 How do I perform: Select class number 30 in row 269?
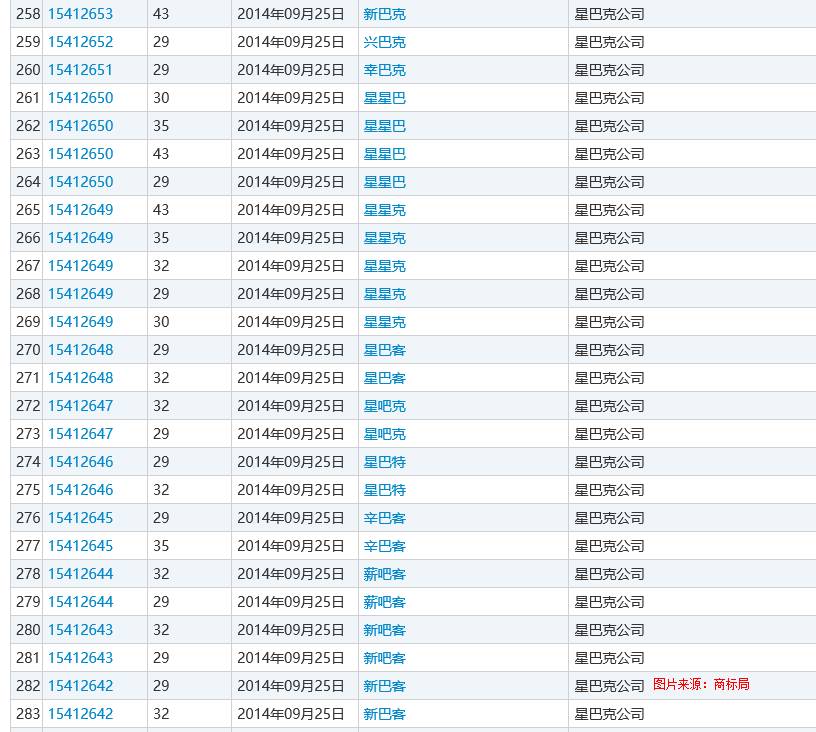click(x=161, y=322)
